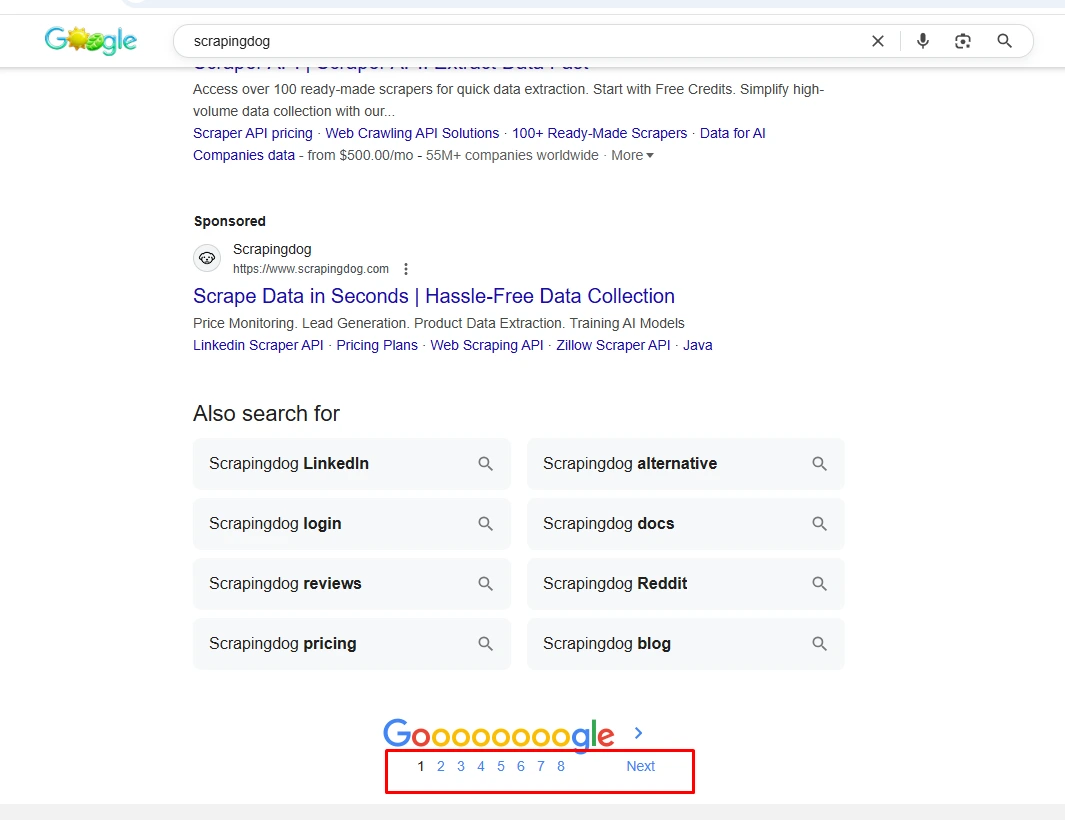Click the Goooooooogle pagination logo
The image size is (1065, 820).
point(499,735)
